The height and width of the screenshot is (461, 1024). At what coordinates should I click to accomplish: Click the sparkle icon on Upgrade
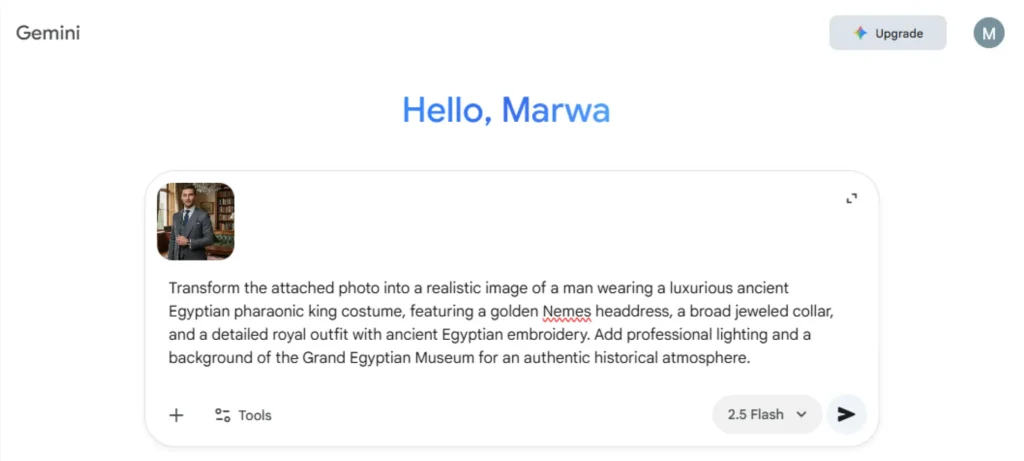click(860, 33)
